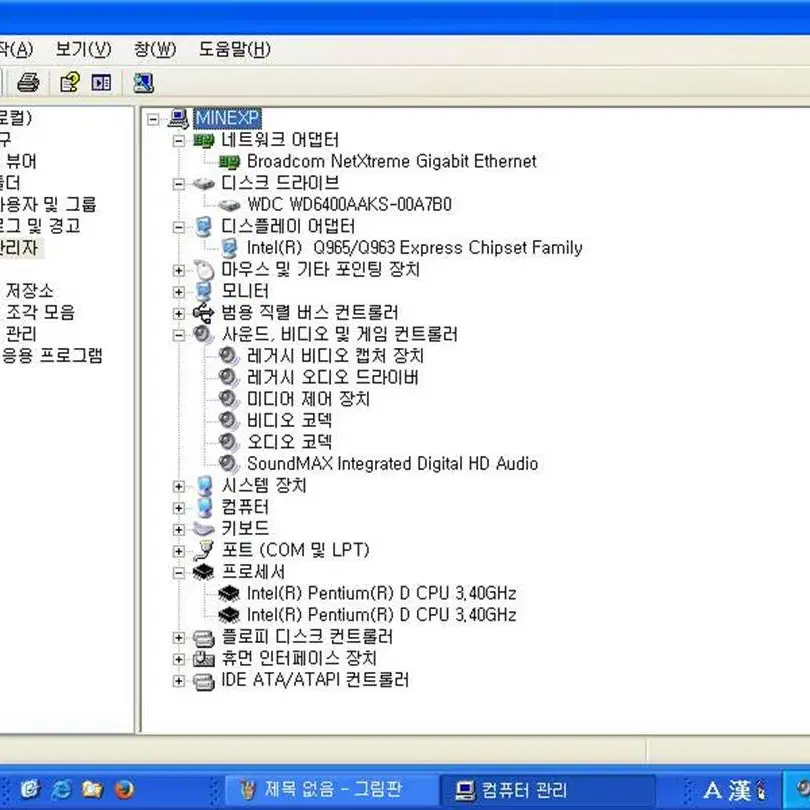This screenshot has height=810, width=810.
Task: Collapse the 프로세서 node
Action: pyautogui.click(x=179, y=572)
